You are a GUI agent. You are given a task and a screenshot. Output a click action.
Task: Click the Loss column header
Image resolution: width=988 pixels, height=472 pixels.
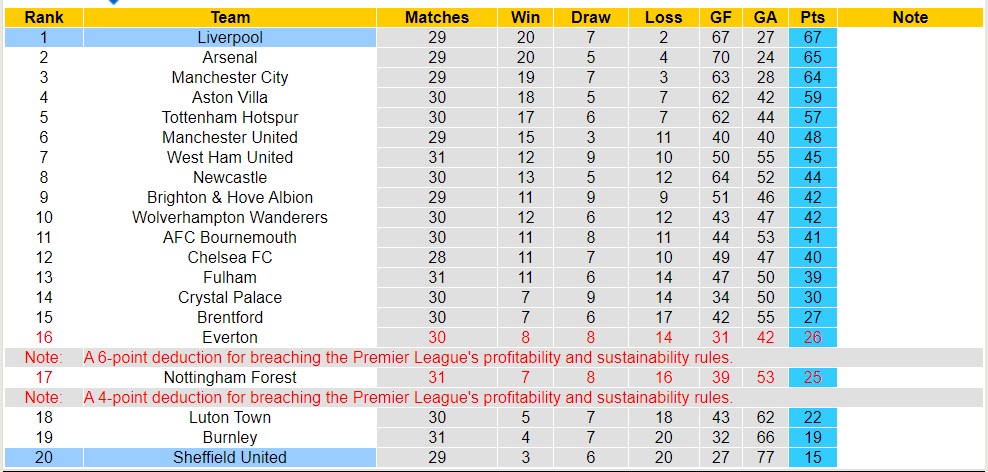tap(664, 17)
